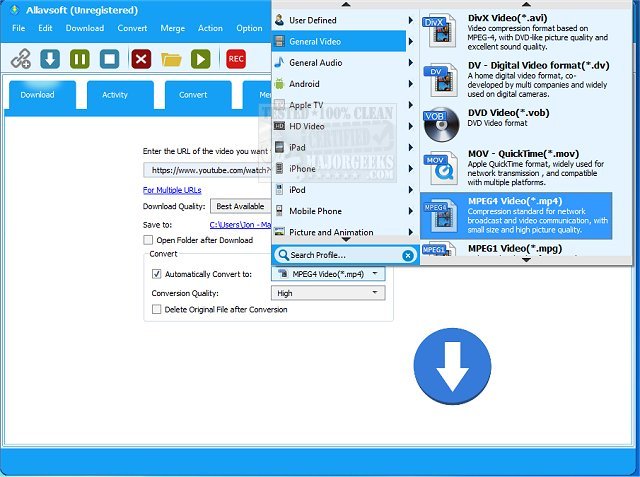Open the Download menu

85,28
